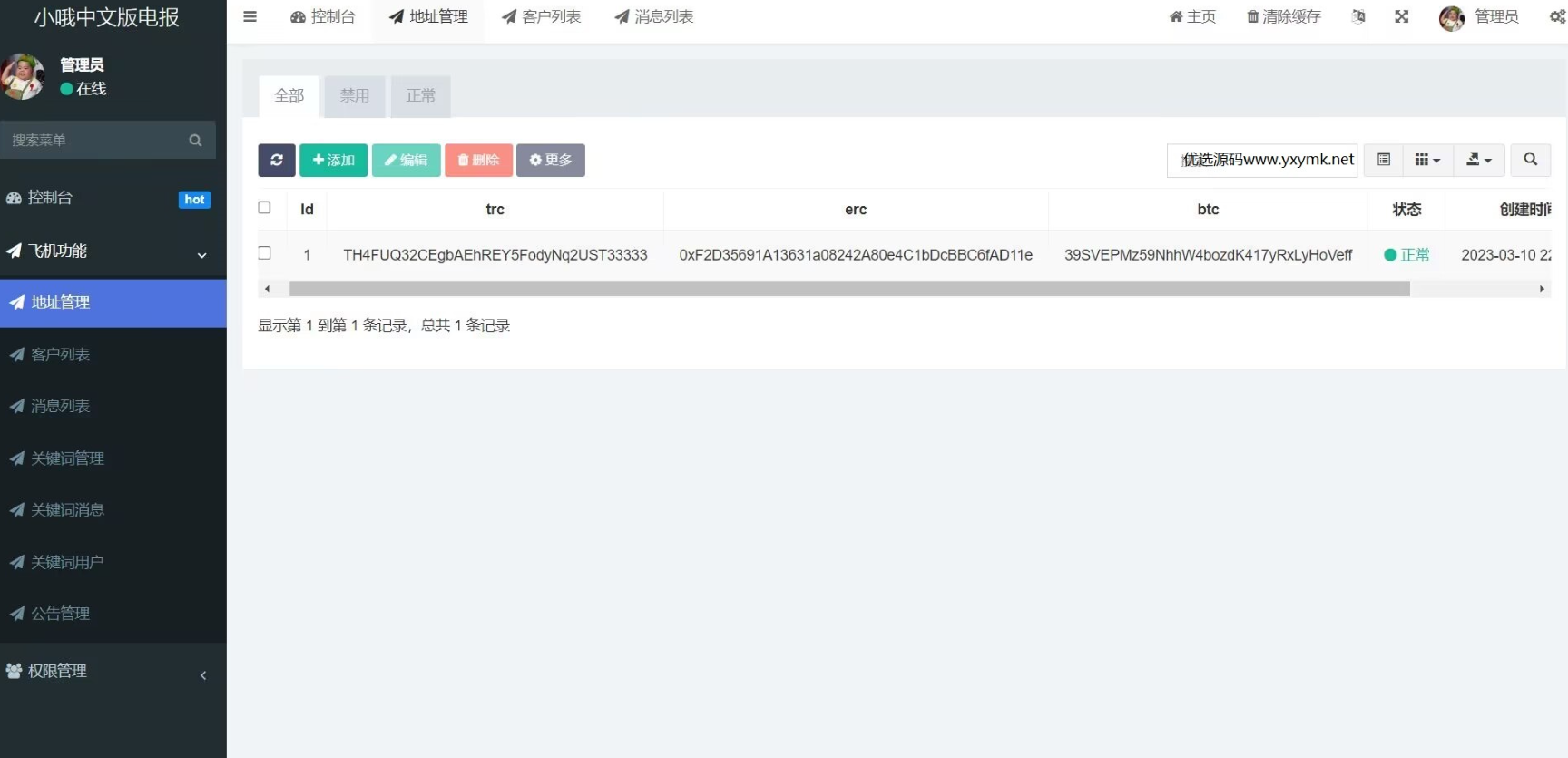1568x758 pixels.
Task: Click the search menu magnifier icon
Action: pyautogui.click(x=195, y=141)
